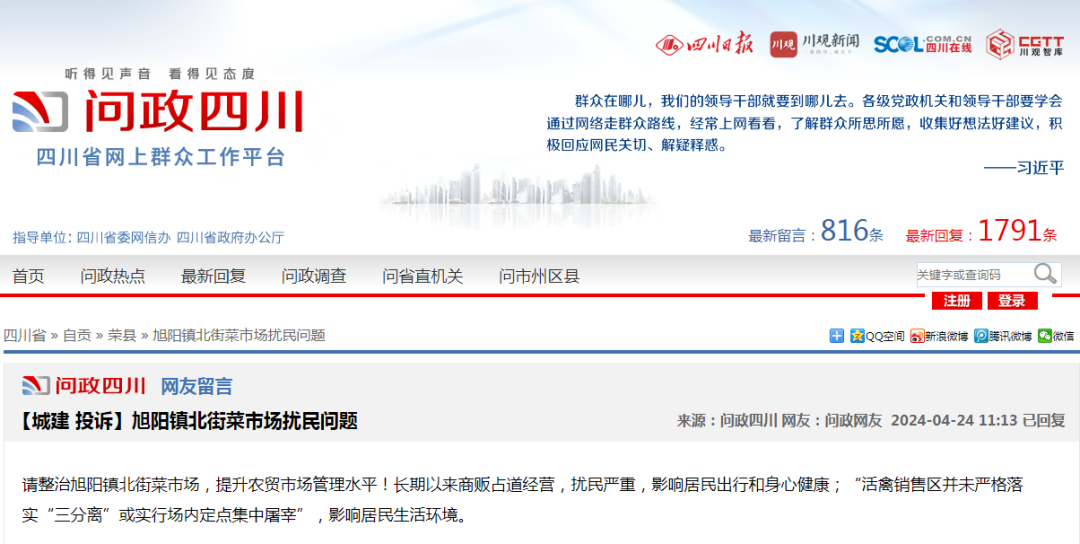Screen dimensions: 1080x544
Task: Share to QQ空间
Action: click(877, 336)
